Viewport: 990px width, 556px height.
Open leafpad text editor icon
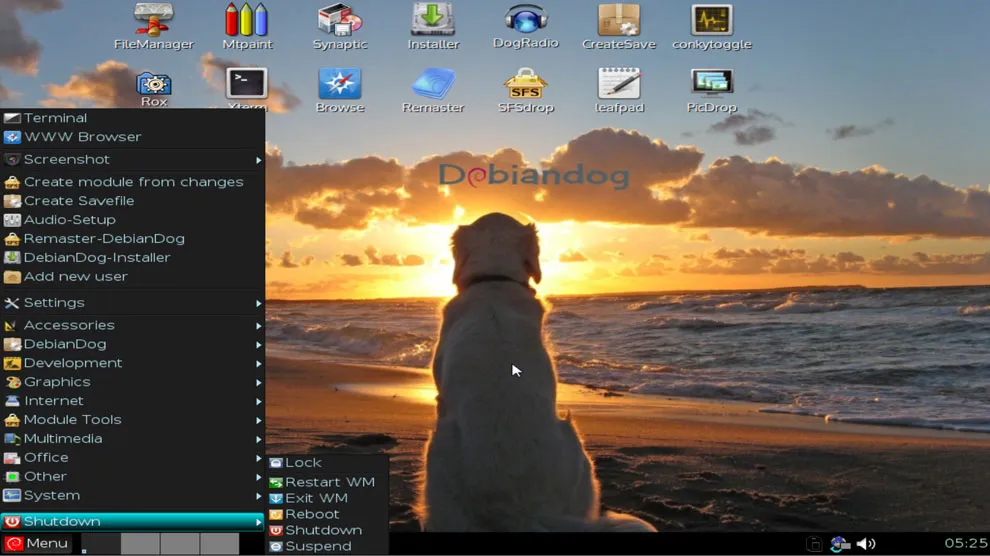pyautogui.click(x=619, y=84)
